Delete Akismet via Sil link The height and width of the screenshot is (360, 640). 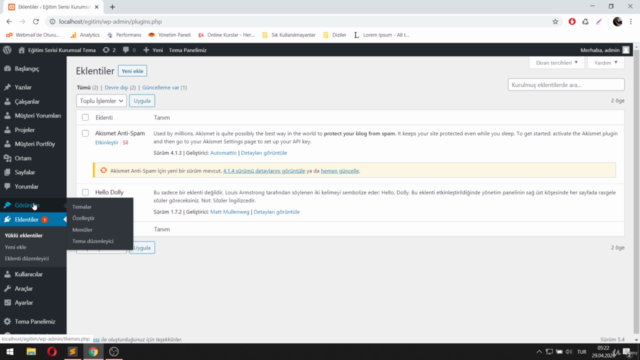coord(125,142)
